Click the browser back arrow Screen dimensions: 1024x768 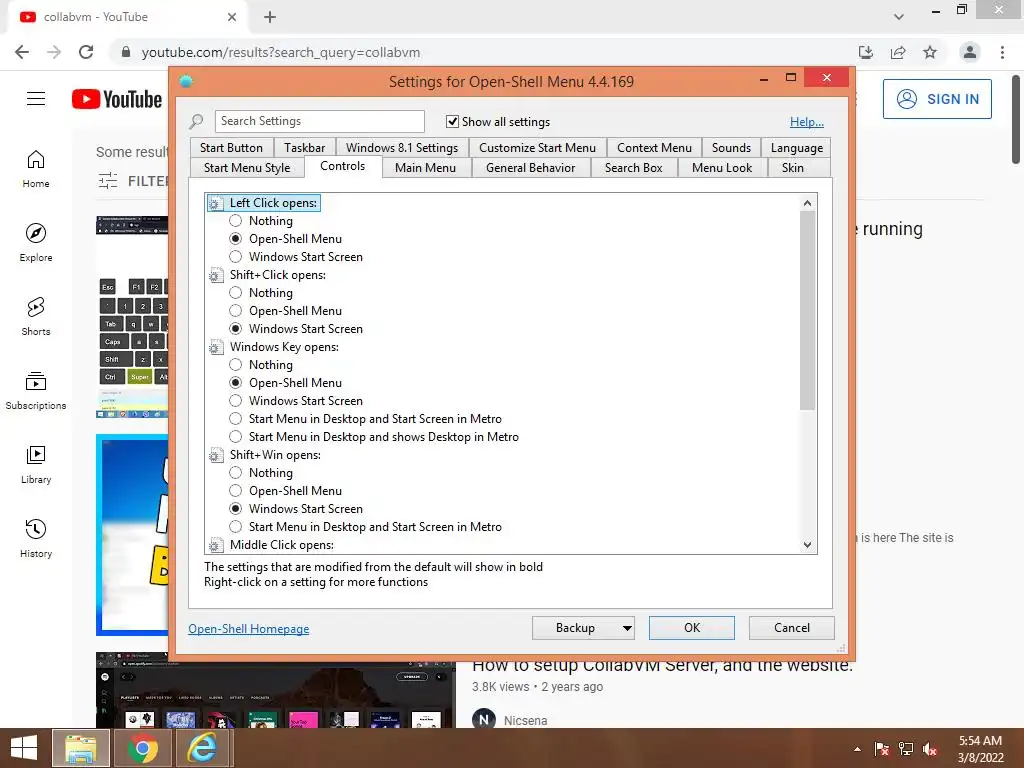pyautogui.click(x=22, y=52)
